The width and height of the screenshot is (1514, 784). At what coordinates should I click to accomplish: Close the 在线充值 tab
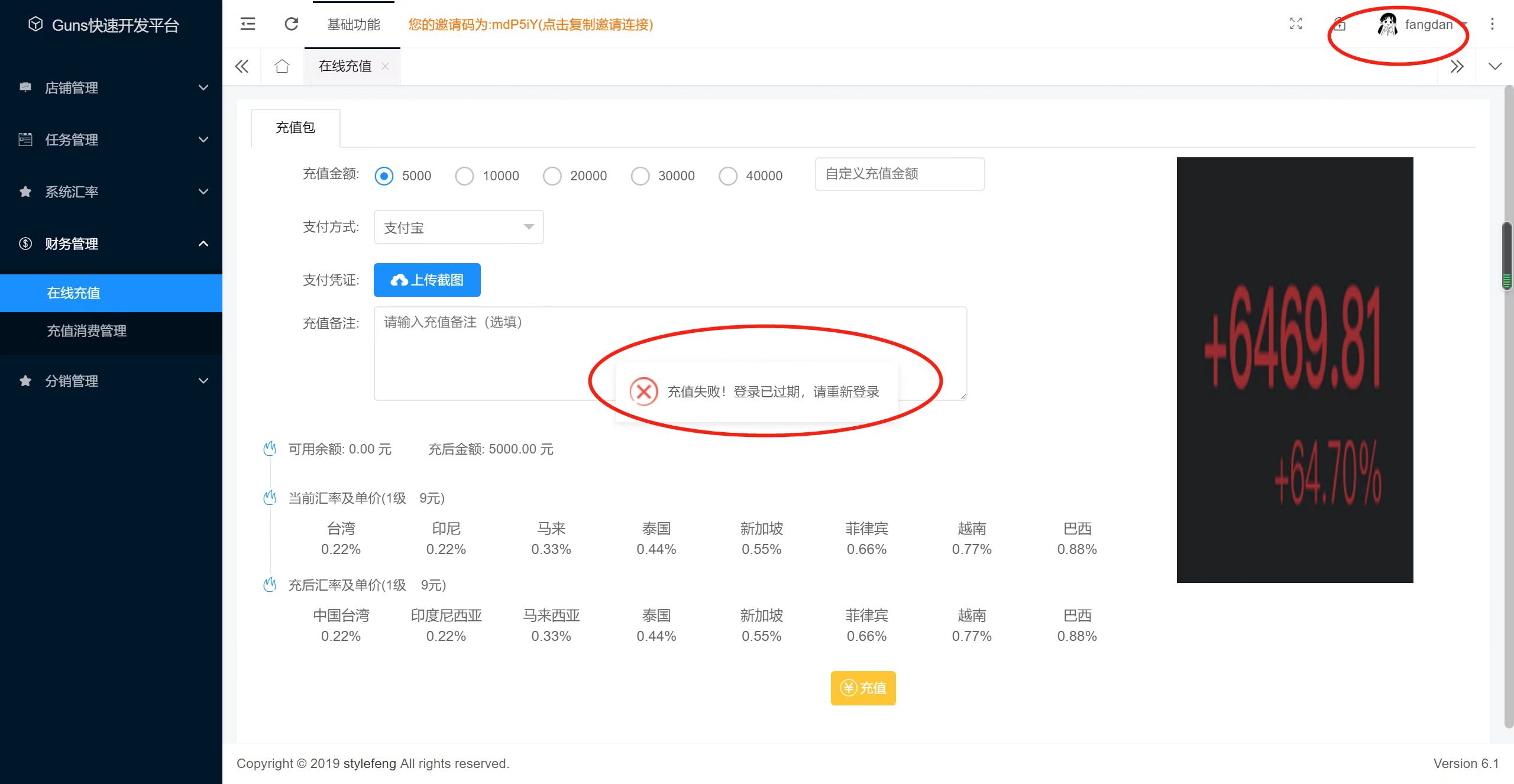tap(385, 66)
